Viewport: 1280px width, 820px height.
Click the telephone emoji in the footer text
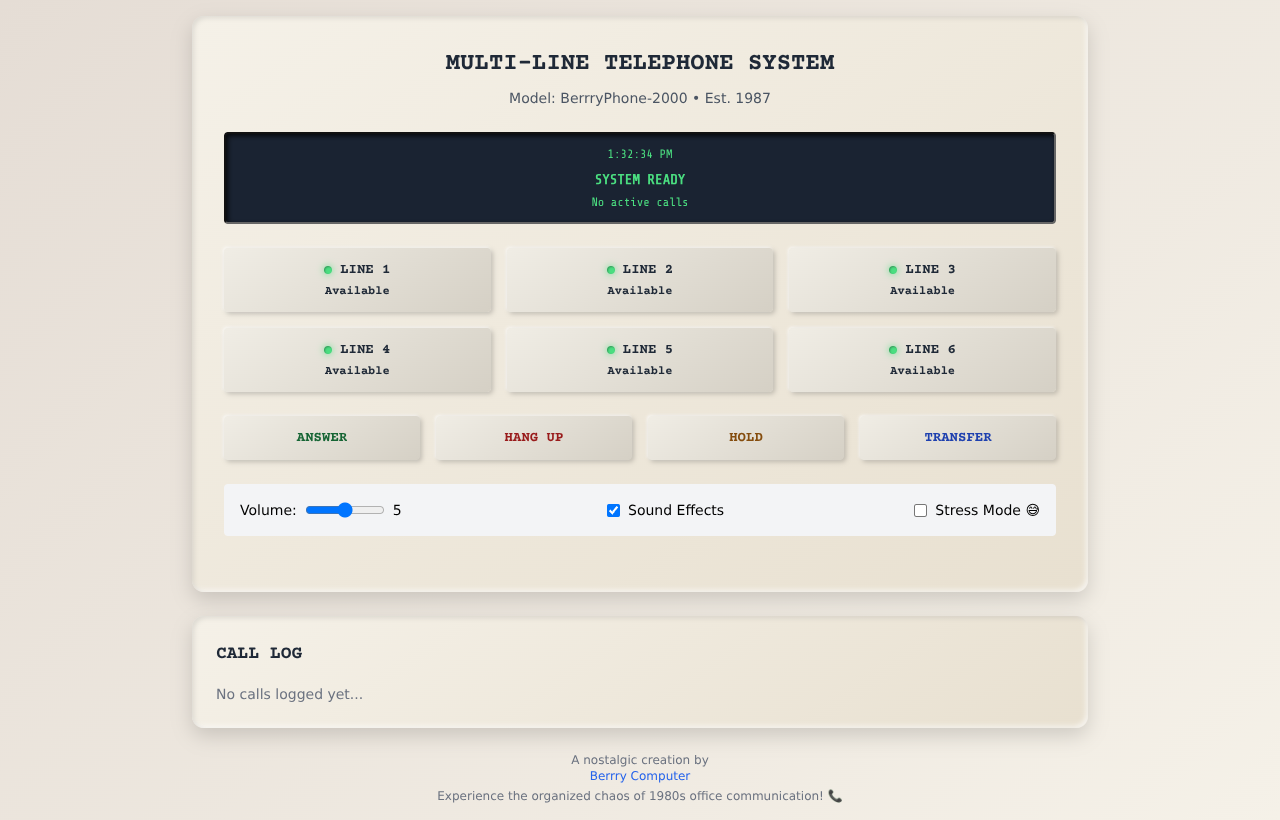834,796
